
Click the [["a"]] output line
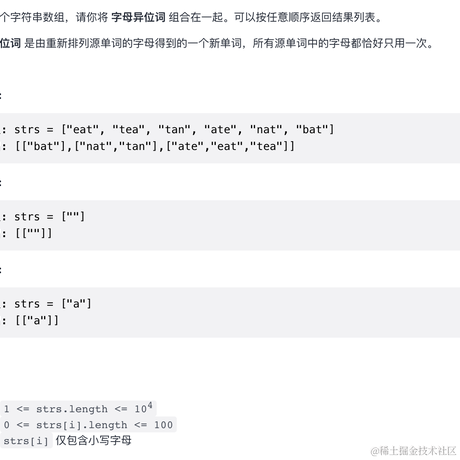pyautogui.click(x=37, y=320)
